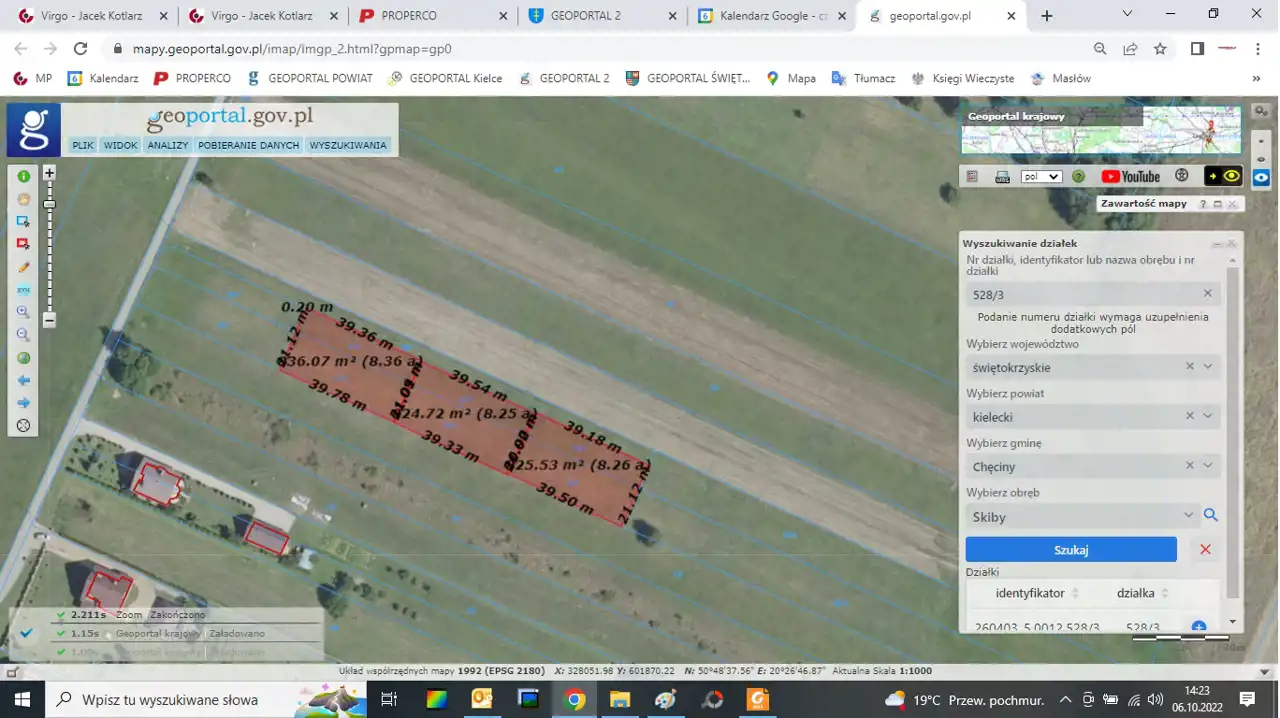Click the green info tool icon

(x=23, y=176)
